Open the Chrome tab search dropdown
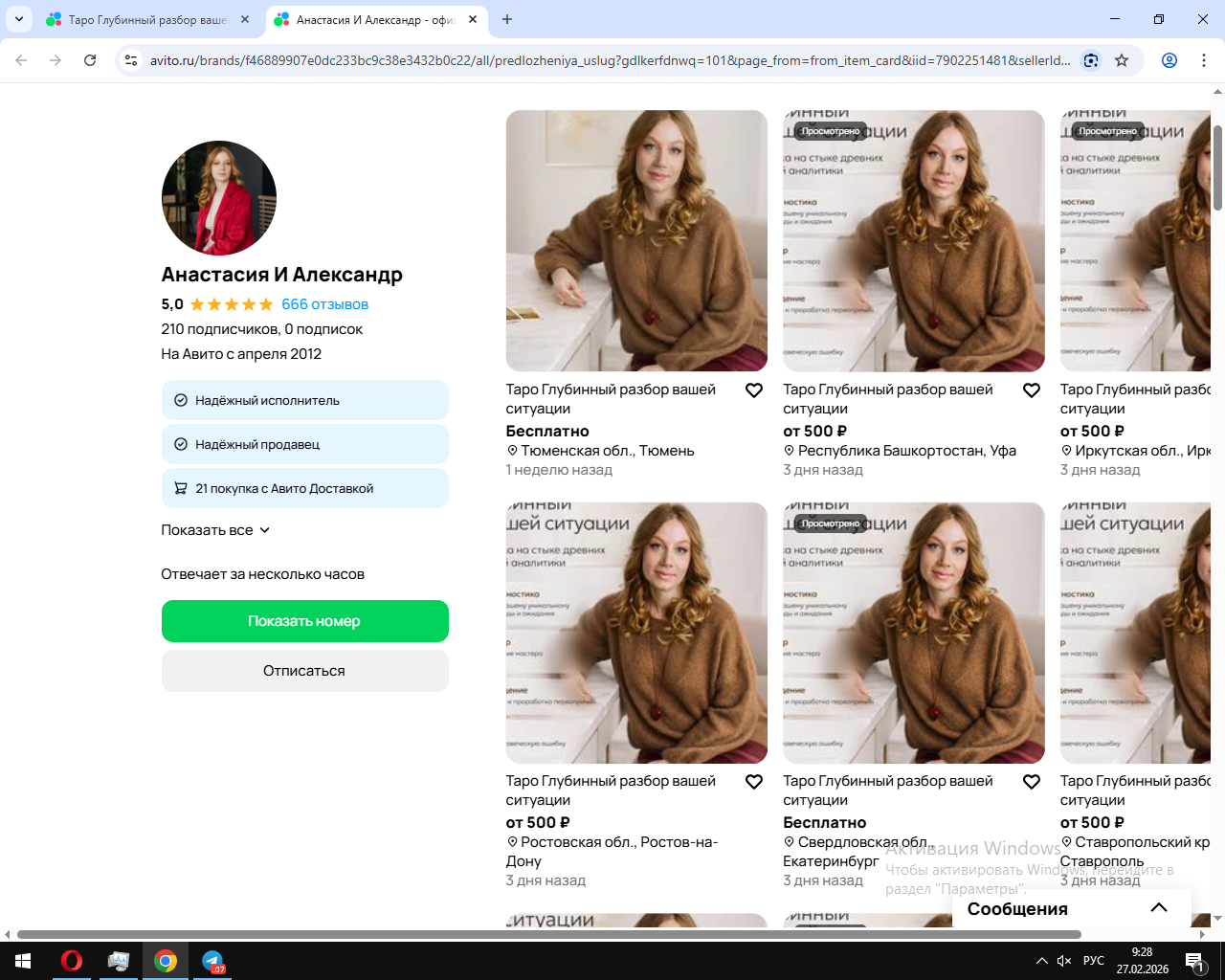Image resolution: width=1225 pixels, height=980 pixels. click(x=19, y=19)
